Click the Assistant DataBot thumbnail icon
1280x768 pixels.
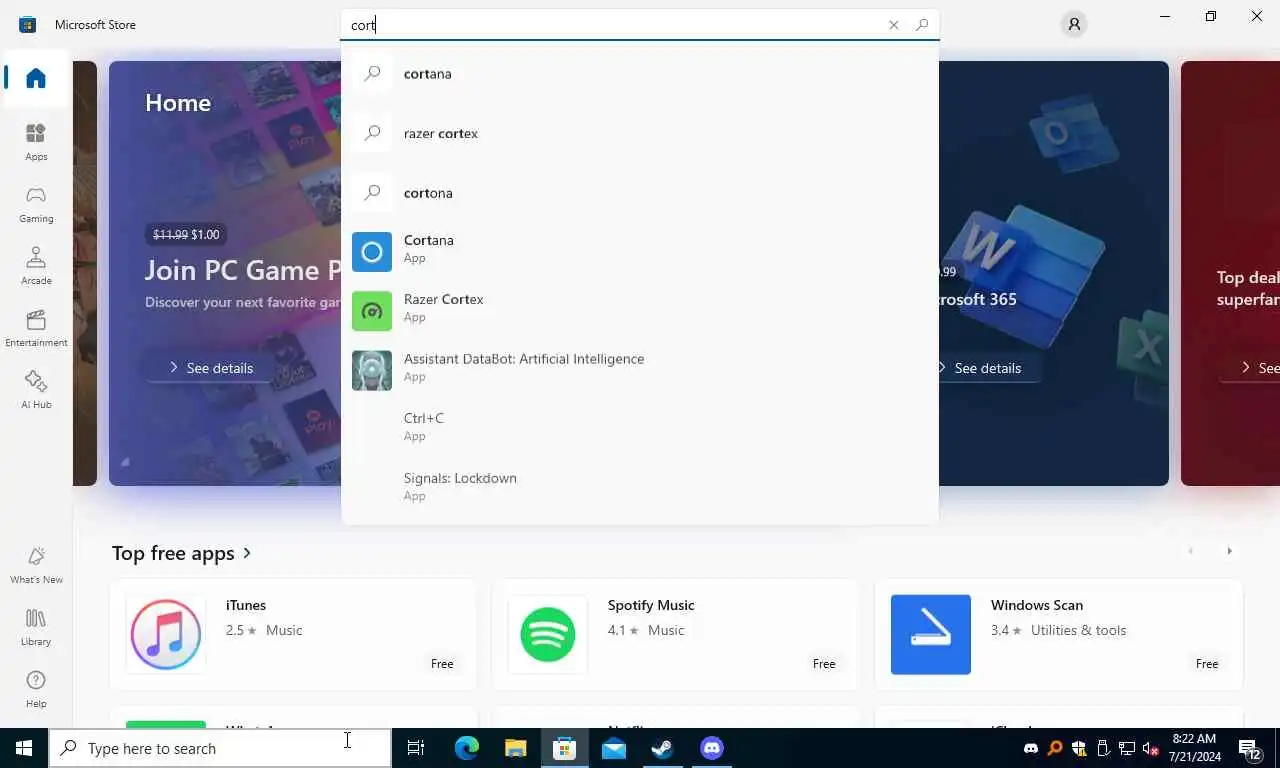click(x=372, y=371)
